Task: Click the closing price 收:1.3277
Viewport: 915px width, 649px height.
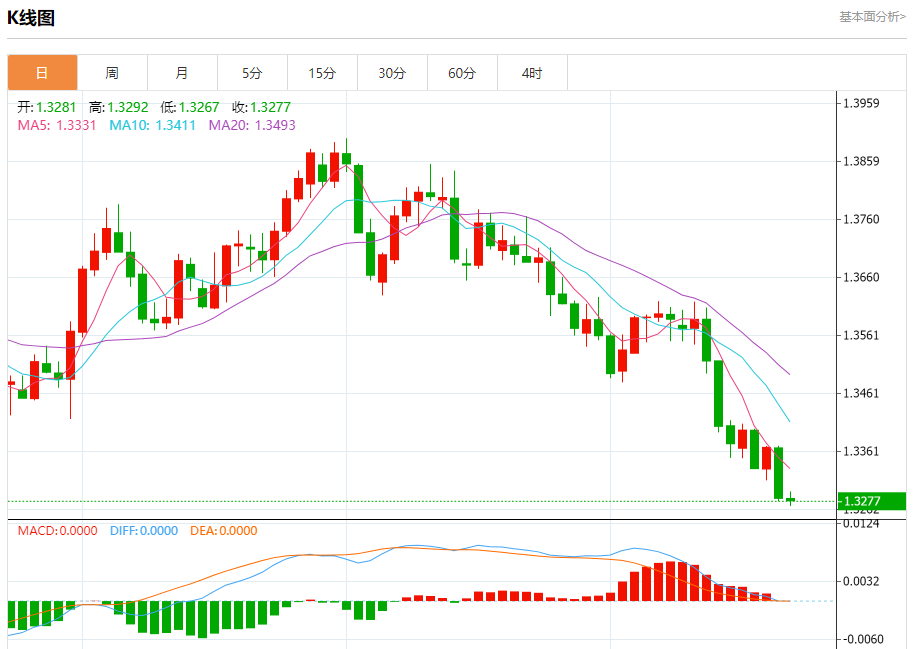Action: tap(261, 107)
